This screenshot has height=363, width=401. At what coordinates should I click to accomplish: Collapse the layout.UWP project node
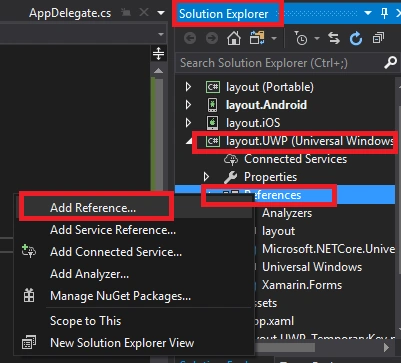189,141
